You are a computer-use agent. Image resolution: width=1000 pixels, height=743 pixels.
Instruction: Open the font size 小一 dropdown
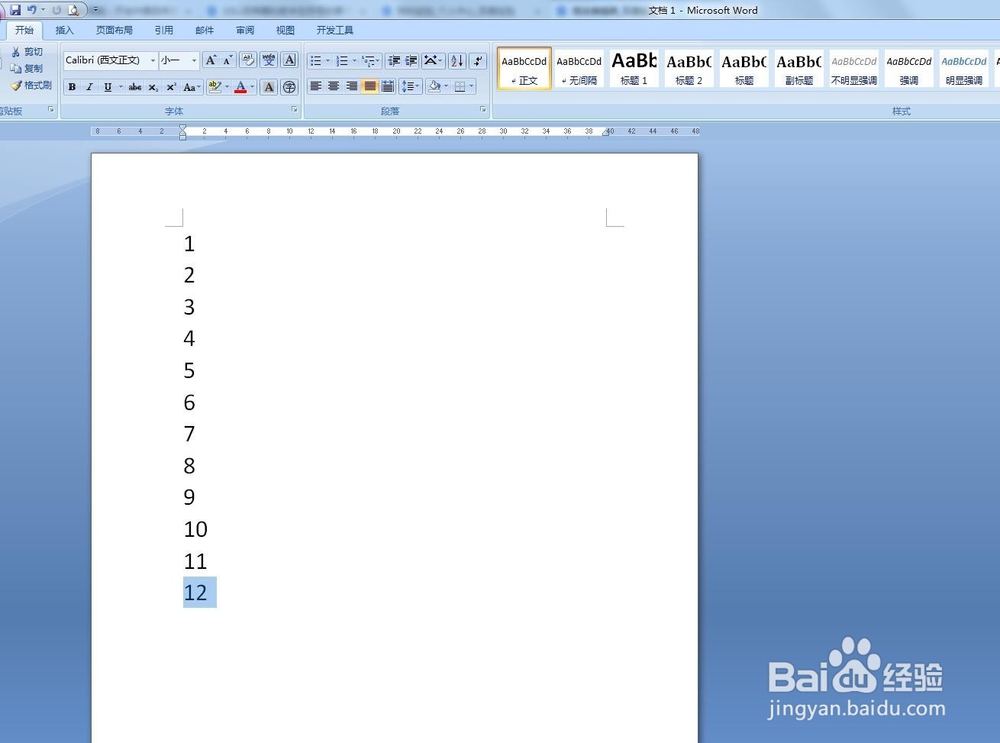[x=194, y=60]
